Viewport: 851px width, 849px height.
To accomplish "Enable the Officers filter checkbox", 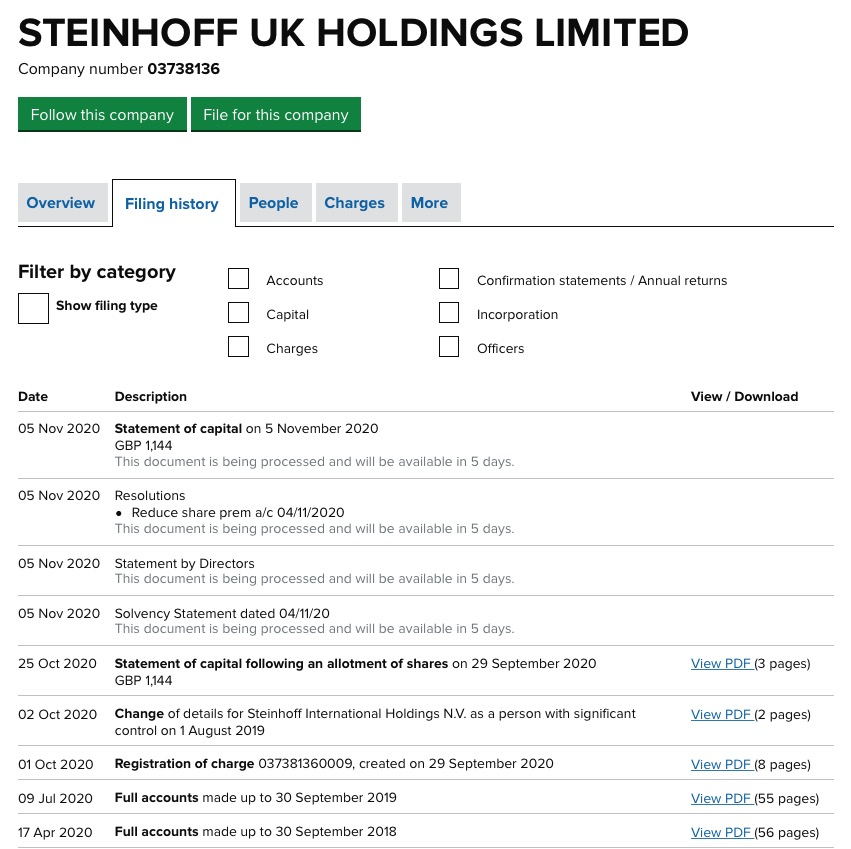I will point(449,347).
